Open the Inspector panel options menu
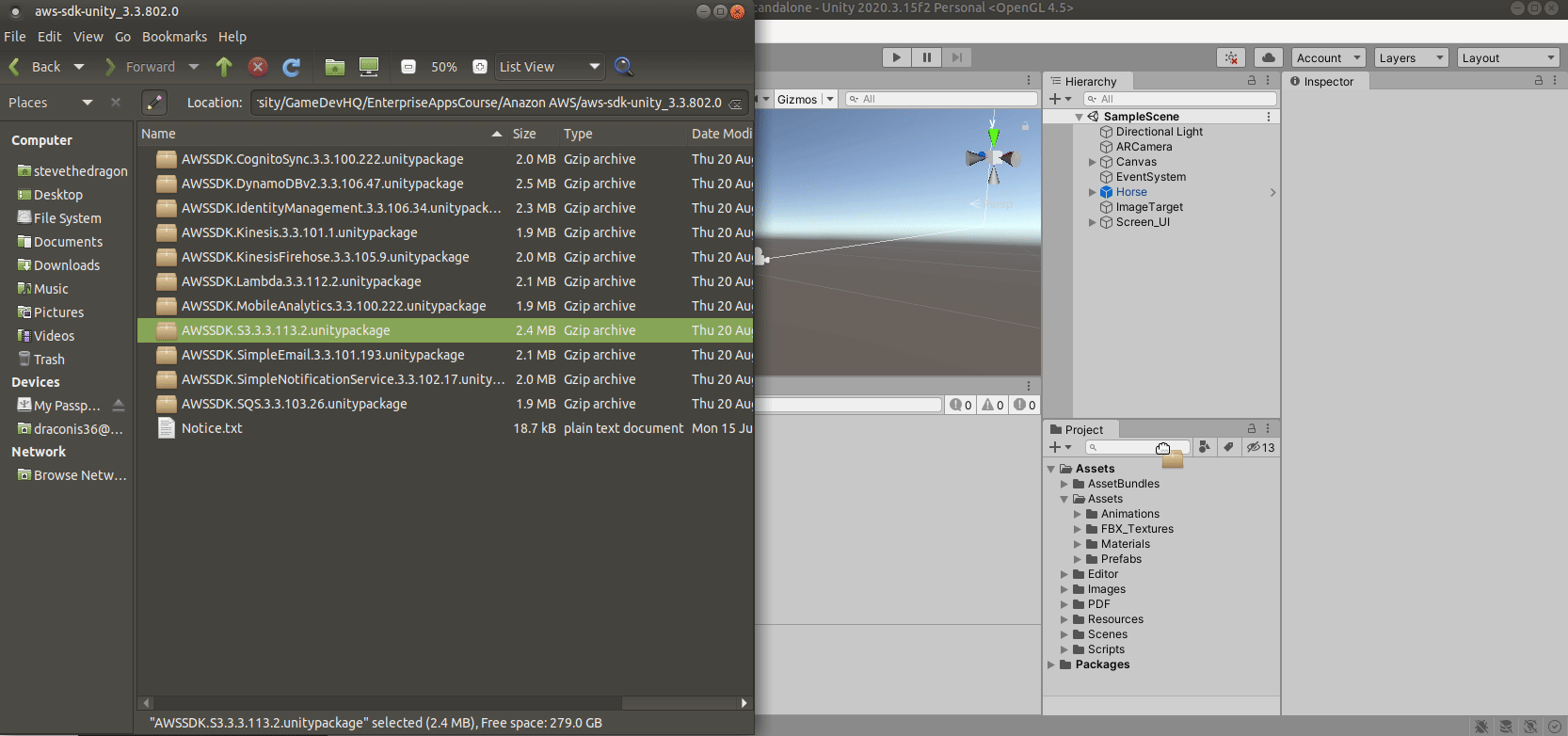Image resolution: width=1568 pixels, height=736 pixels. click(1555, 81)
